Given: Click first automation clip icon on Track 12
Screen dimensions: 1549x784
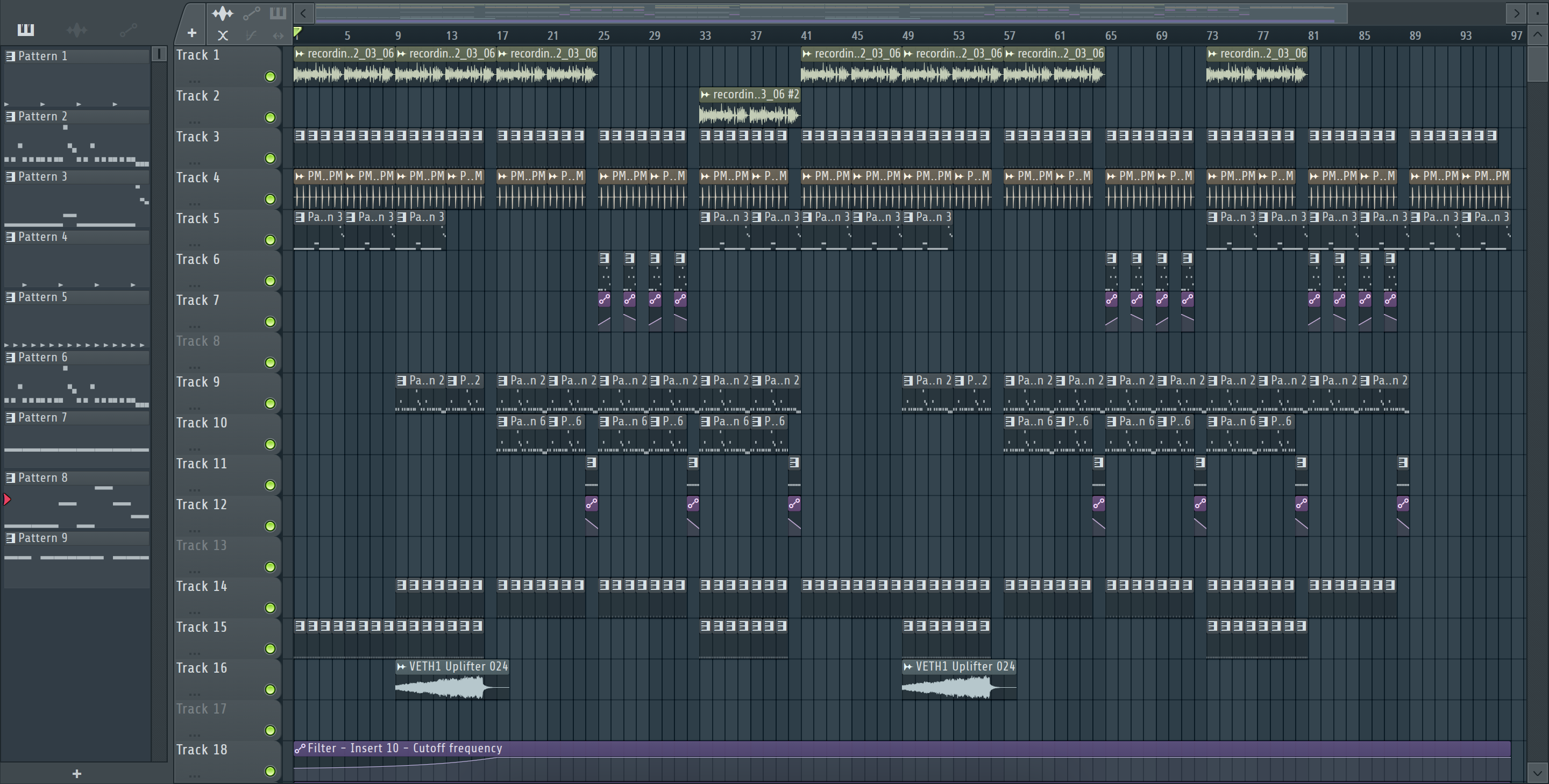Looking at the screenshot, I should pyautogui.click(x=592, y=503).
